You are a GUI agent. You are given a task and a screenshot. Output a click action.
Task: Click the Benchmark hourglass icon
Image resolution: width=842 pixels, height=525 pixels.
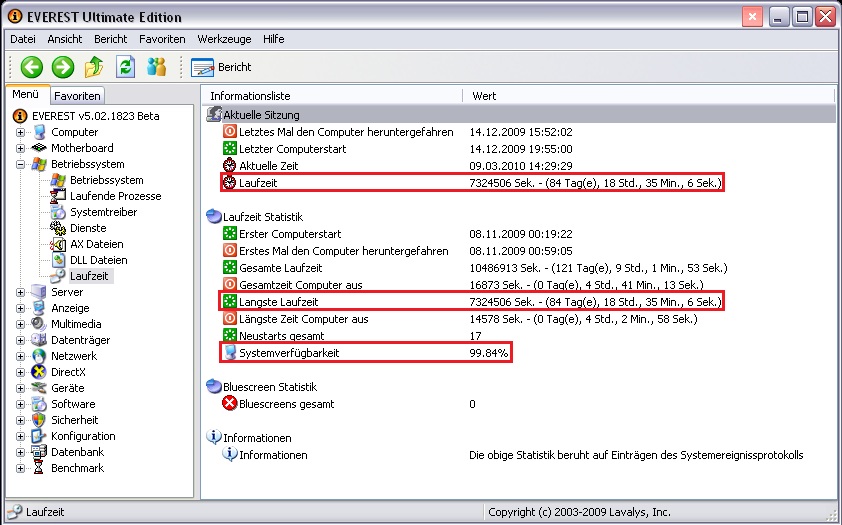[x=39, y=468]
